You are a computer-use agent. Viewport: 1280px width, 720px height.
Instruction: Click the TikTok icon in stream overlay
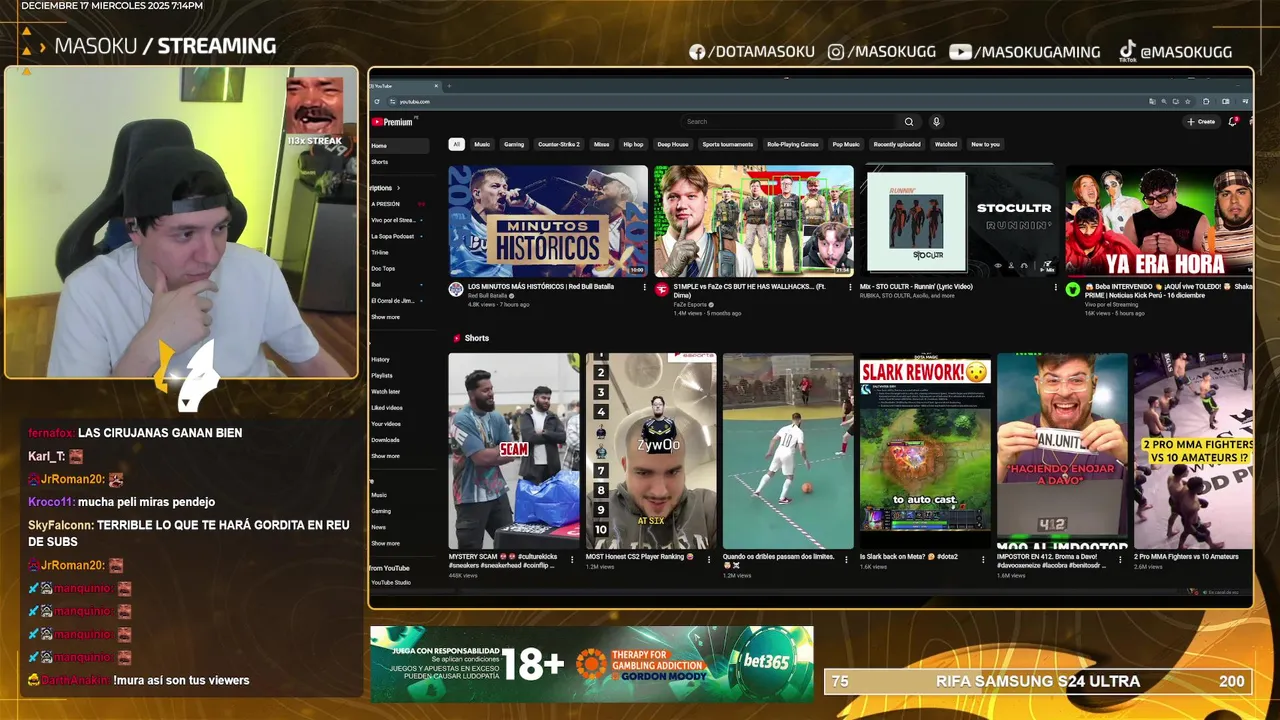[x=1127, y=51]
